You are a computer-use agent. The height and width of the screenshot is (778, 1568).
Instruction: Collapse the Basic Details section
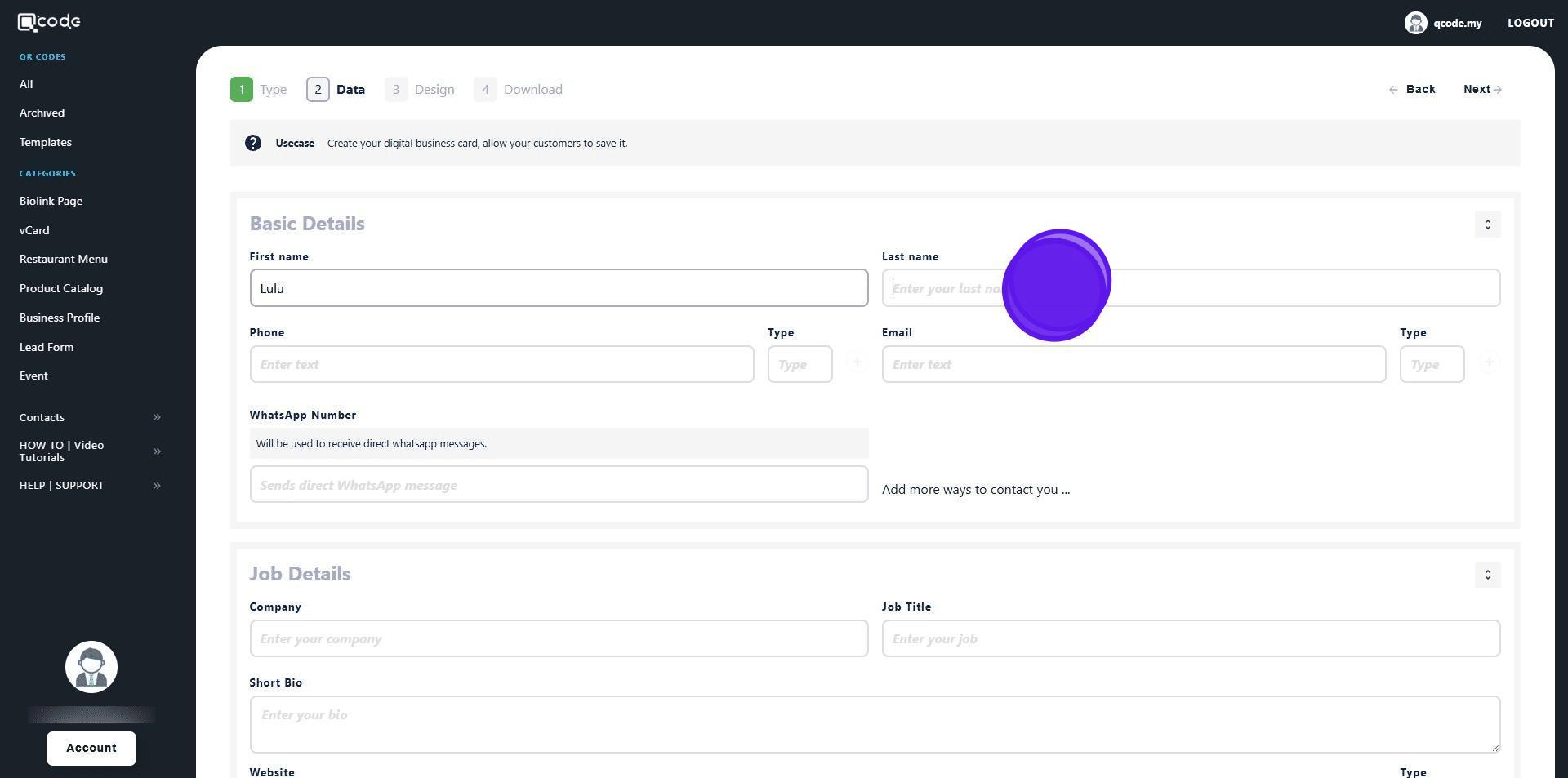(x=1487, y=225)
